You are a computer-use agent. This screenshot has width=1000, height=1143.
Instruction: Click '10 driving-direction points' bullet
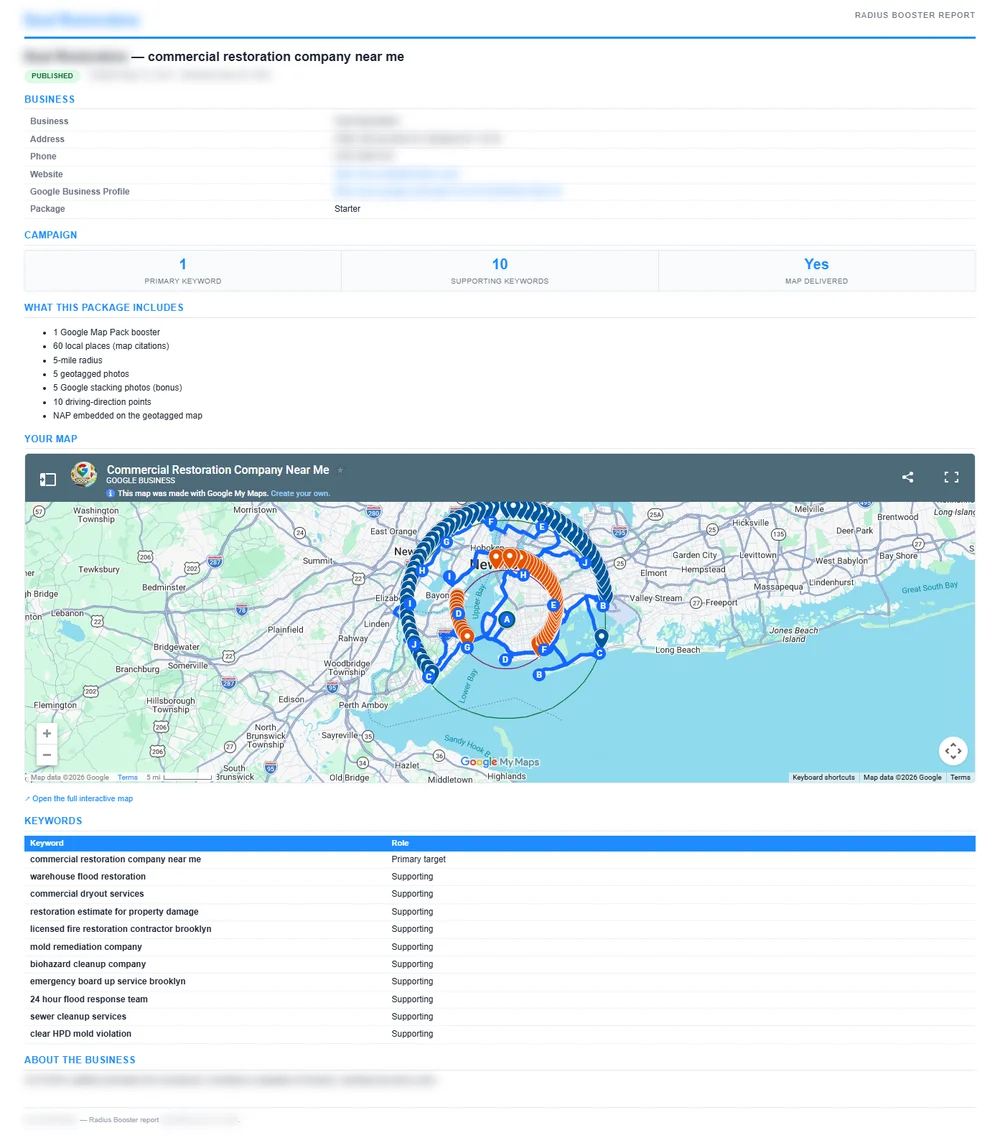102,402
